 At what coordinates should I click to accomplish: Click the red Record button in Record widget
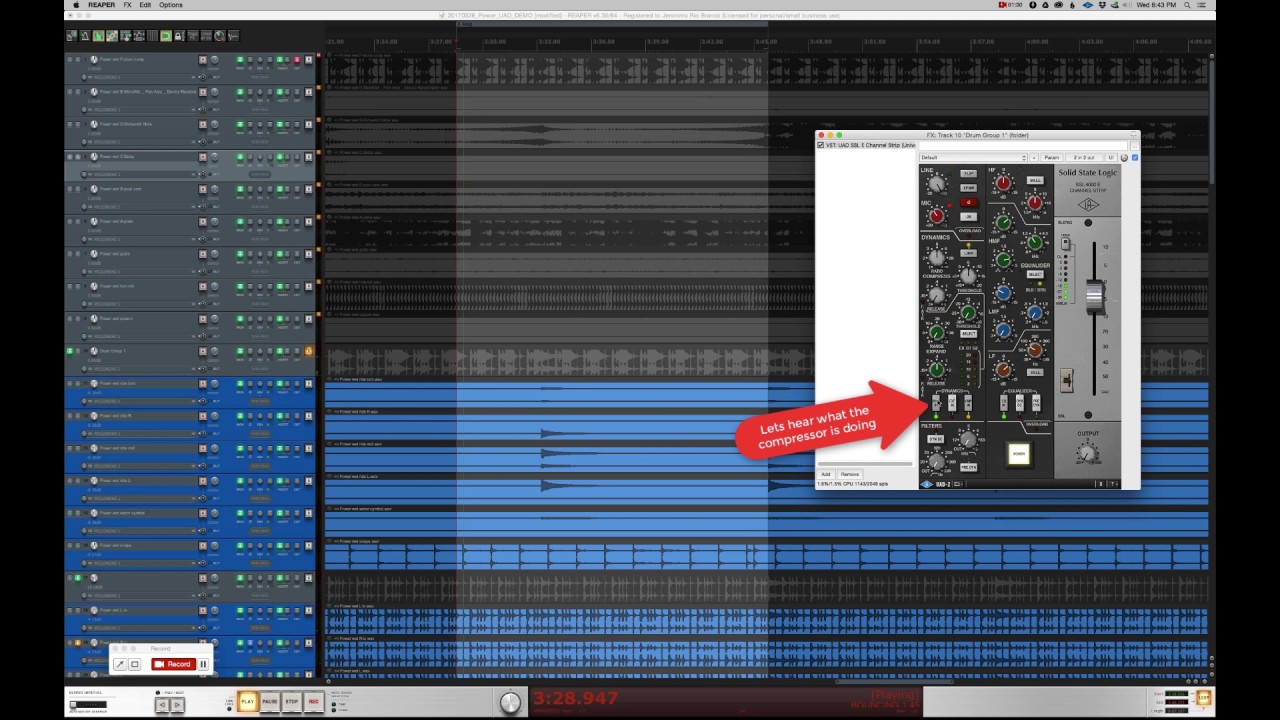tap(172, 664)
